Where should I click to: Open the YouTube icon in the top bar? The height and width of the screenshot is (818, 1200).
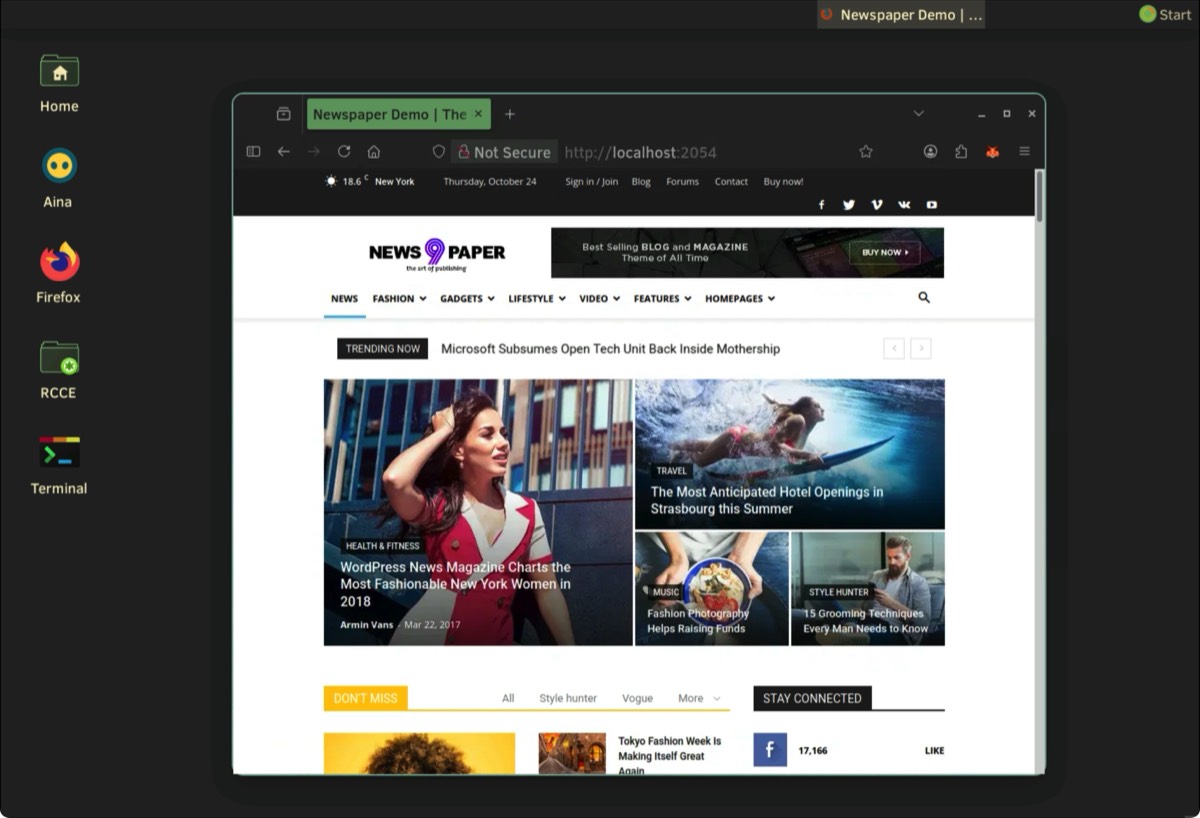[x=931, y=205]
